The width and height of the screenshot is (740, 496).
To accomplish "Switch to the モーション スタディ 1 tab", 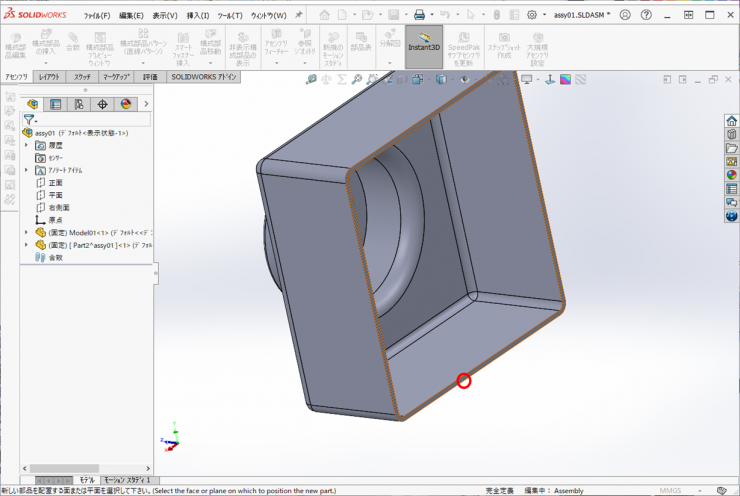I will (128, 481).
